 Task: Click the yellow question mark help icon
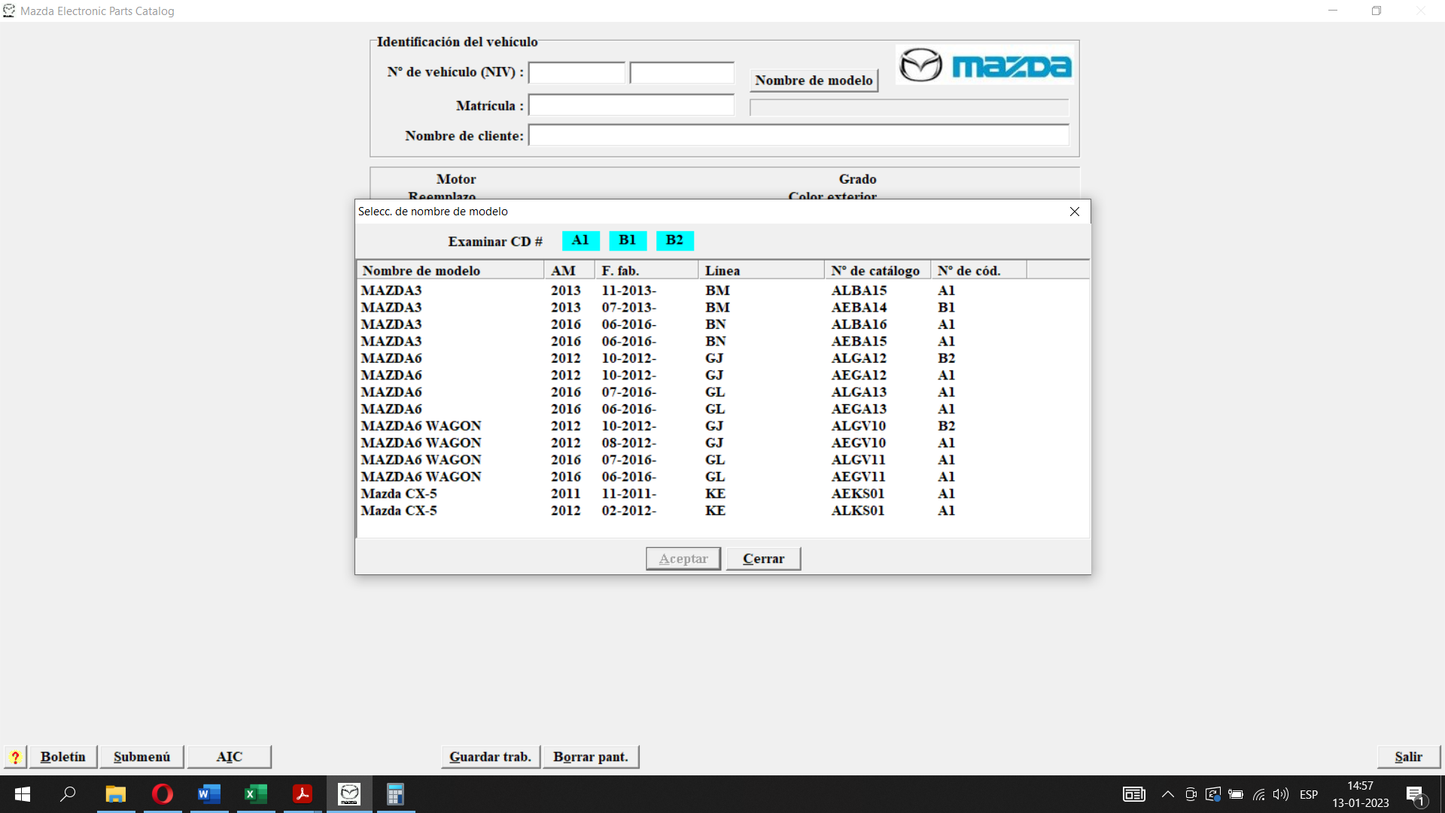pos(15,757)
